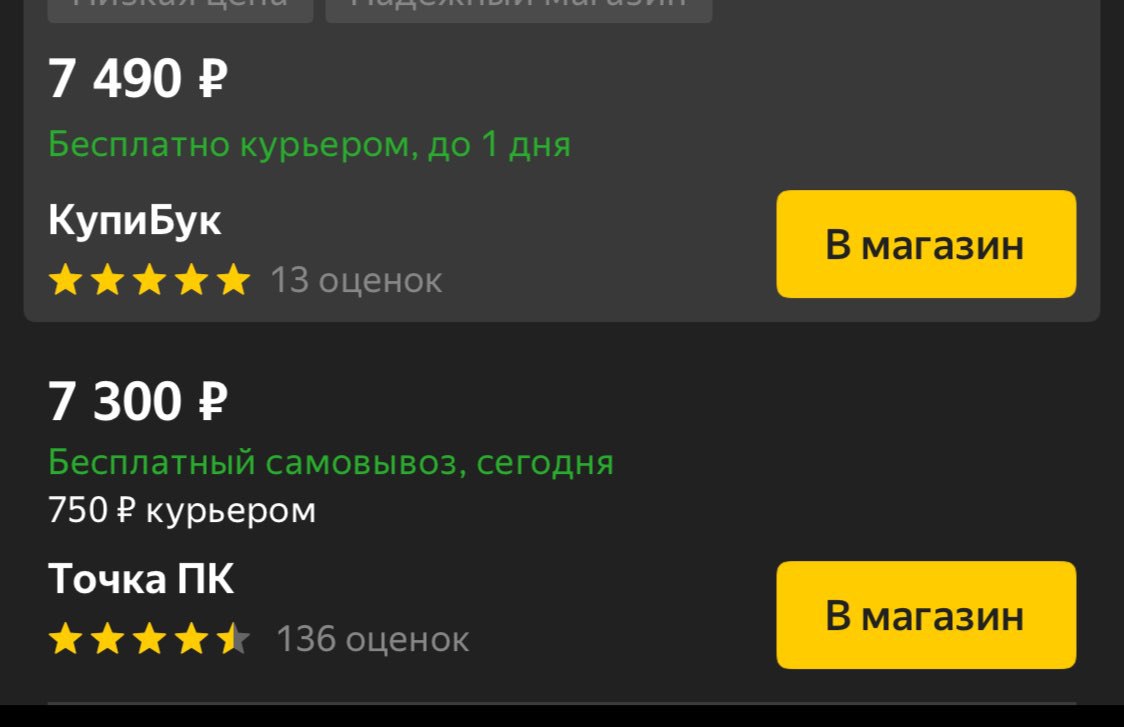View the 136 оценок reviews for Точка ПК
The height and width of the screenshot is (727, 1124).
coord(372,639)
